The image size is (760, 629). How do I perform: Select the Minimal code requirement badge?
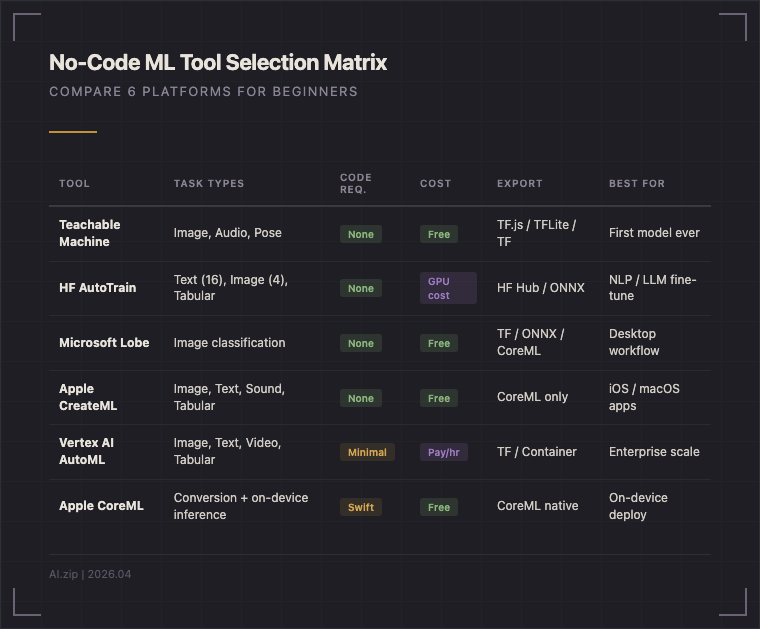[x=367, y=452]
